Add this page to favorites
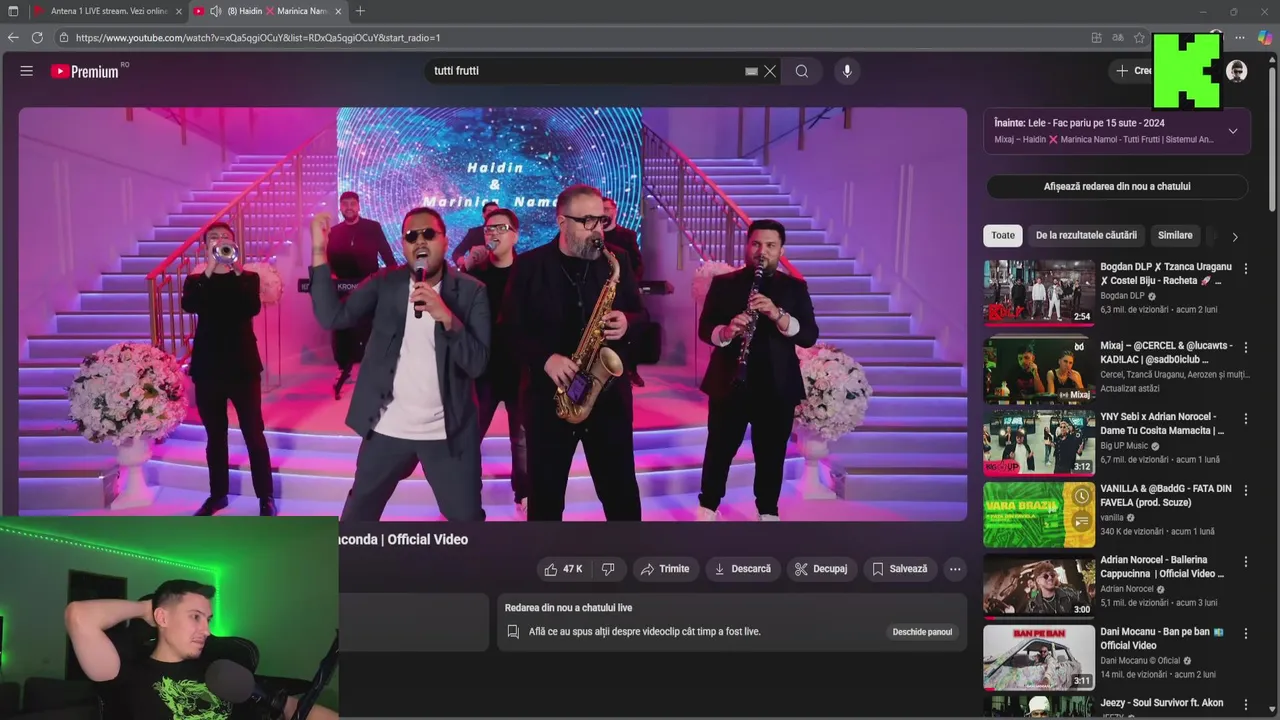This screenshot has height=720, width=1280. pos(1139,38)
